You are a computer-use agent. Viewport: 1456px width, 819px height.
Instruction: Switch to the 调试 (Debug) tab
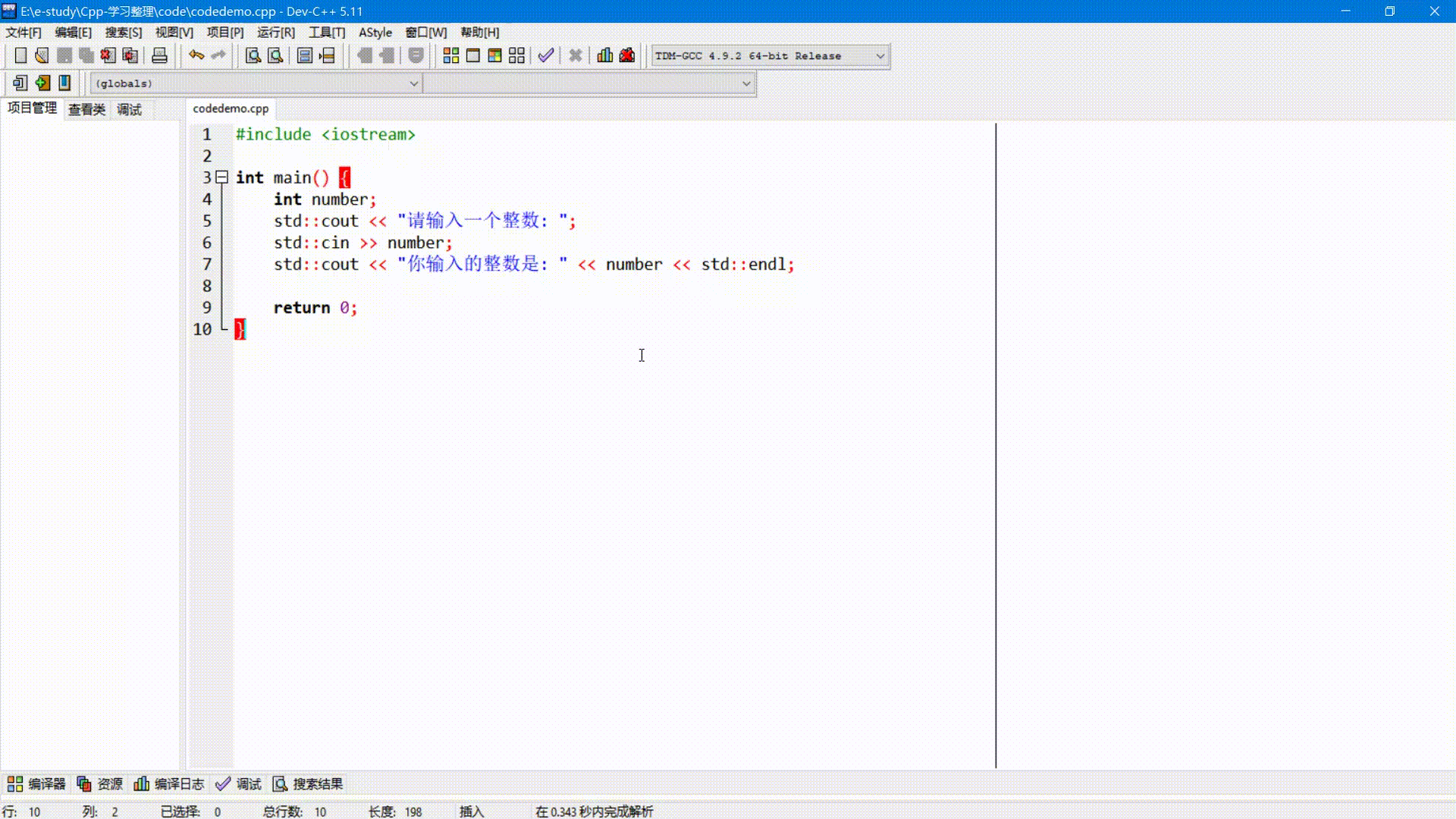(x=128, y=108)
